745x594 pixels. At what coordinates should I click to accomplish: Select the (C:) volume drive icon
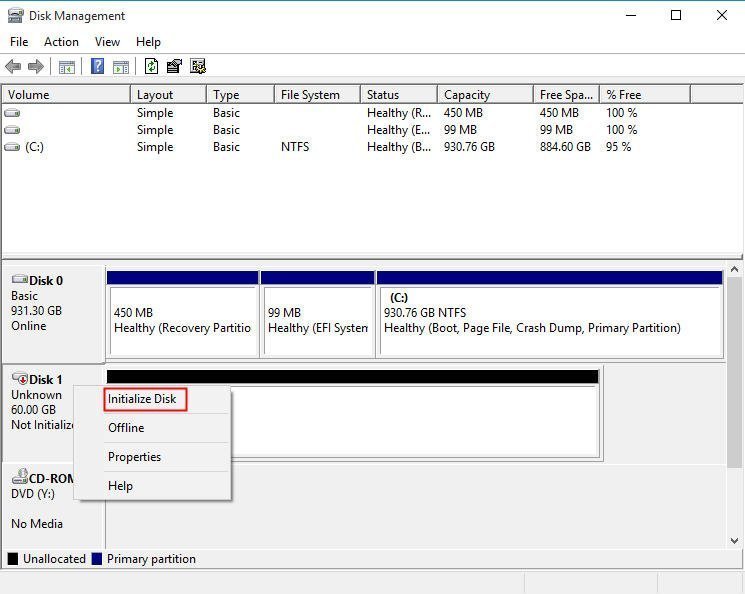[x=12, y=147]
